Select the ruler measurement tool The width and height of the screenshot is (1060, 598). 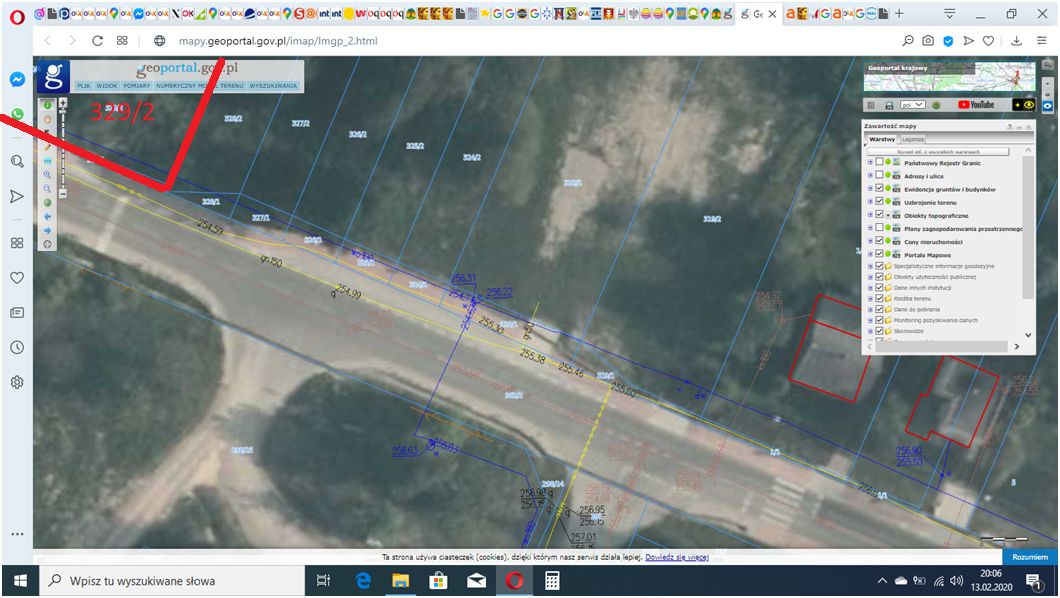pyautogui.click(x=47, y=161)
